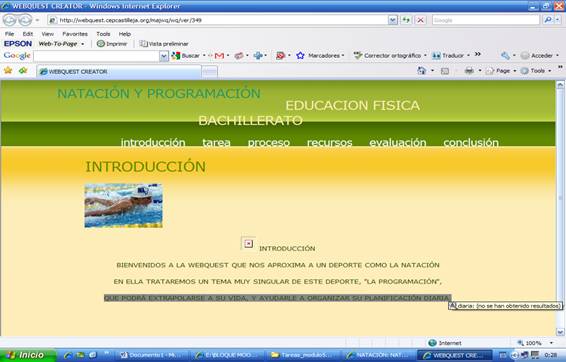Select the WEBQUEST CREATOR browser tab
This screenshot has width=566, height=362.
[x=119, y=71]
